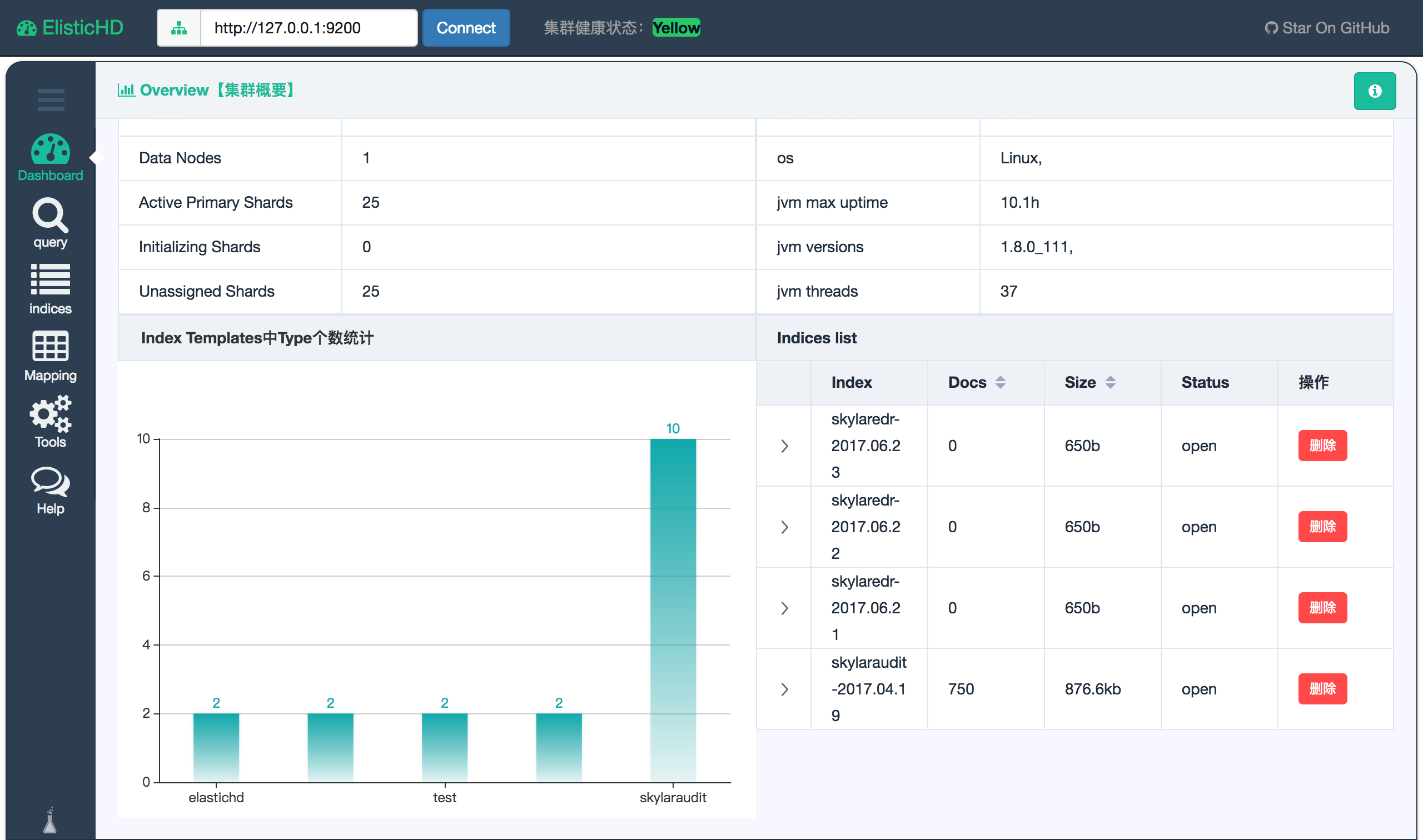Viewport: 1423px width, 840px height.
Task: Click the jvm max uptime value 10.1h
Action: pyautogui.click(x=1019, y=202)
